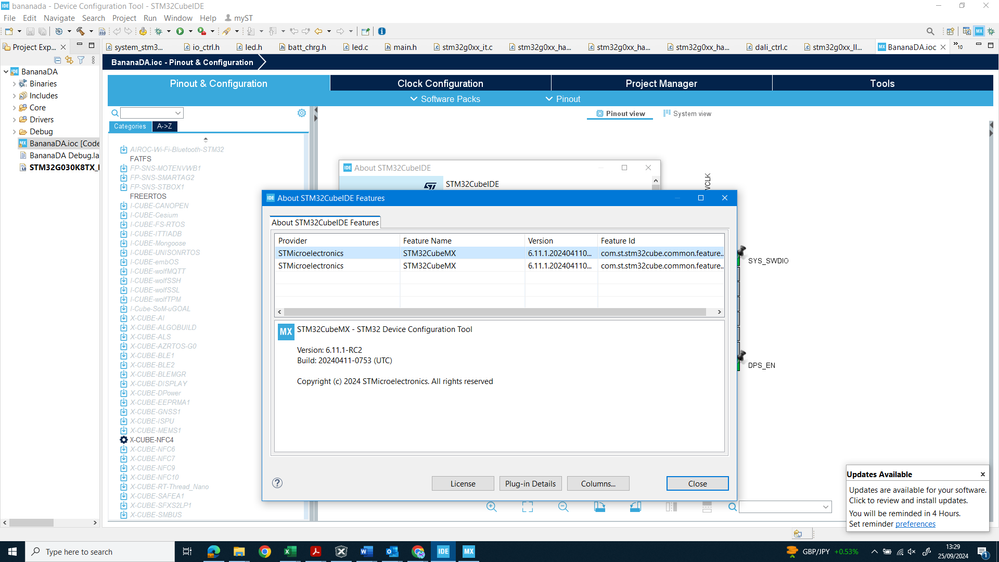
Task: Click the Rotate counter-clockwise icon below pinout
Action: [x=635, y=507]
